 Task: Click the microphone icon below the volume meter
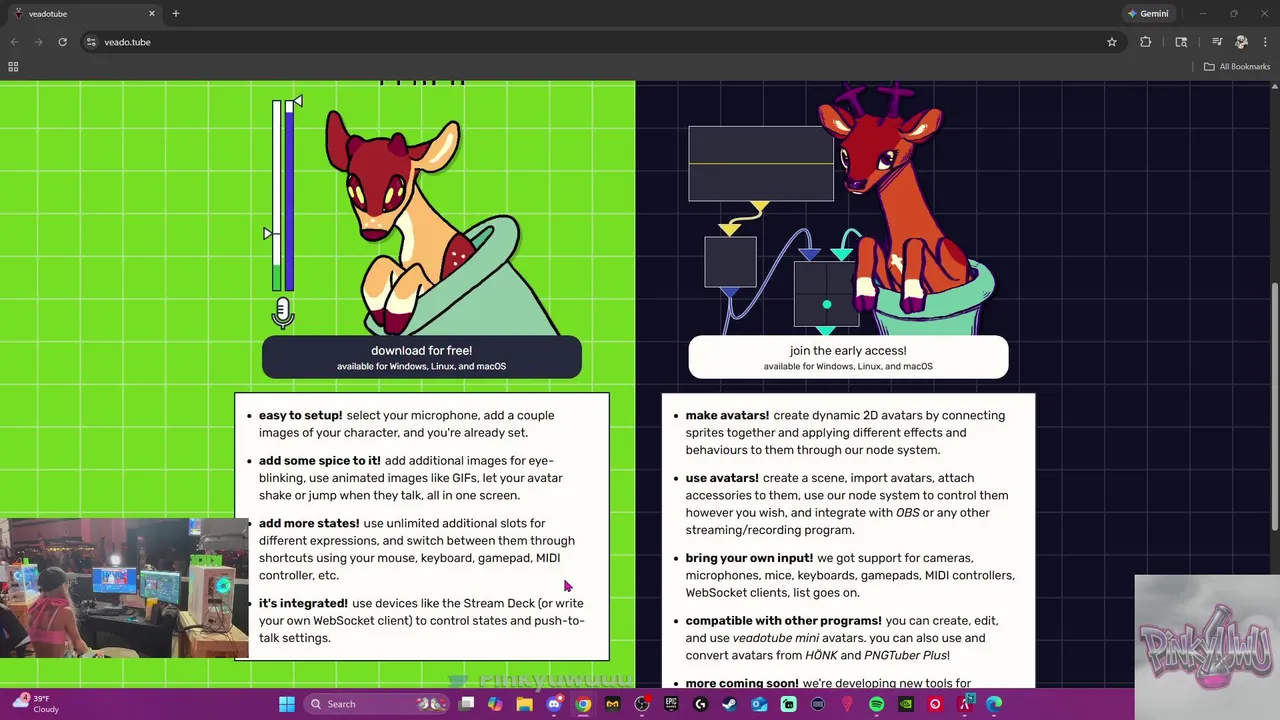pyautogui.click(x=283, y=312)
